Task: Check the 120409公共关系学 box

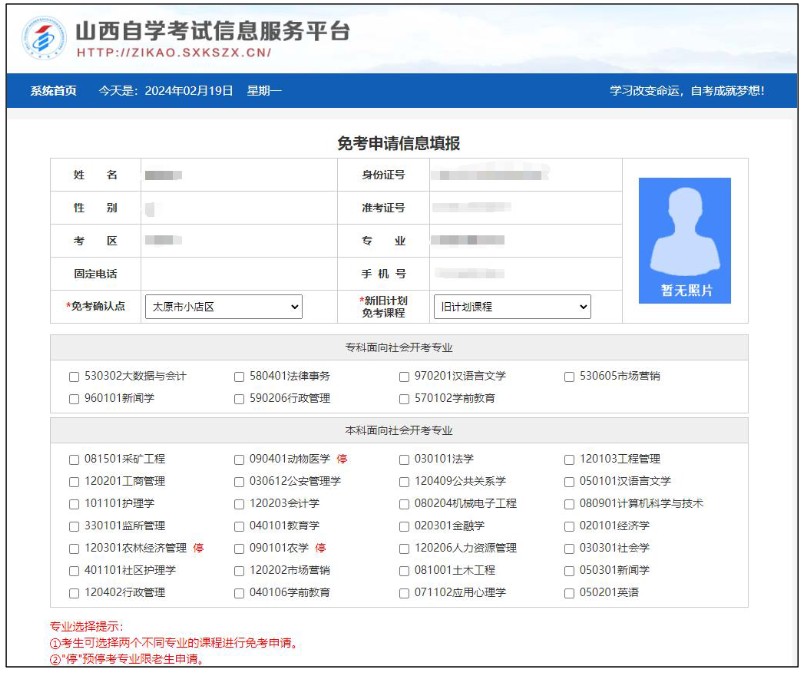Action: click(x=404, y=482)
